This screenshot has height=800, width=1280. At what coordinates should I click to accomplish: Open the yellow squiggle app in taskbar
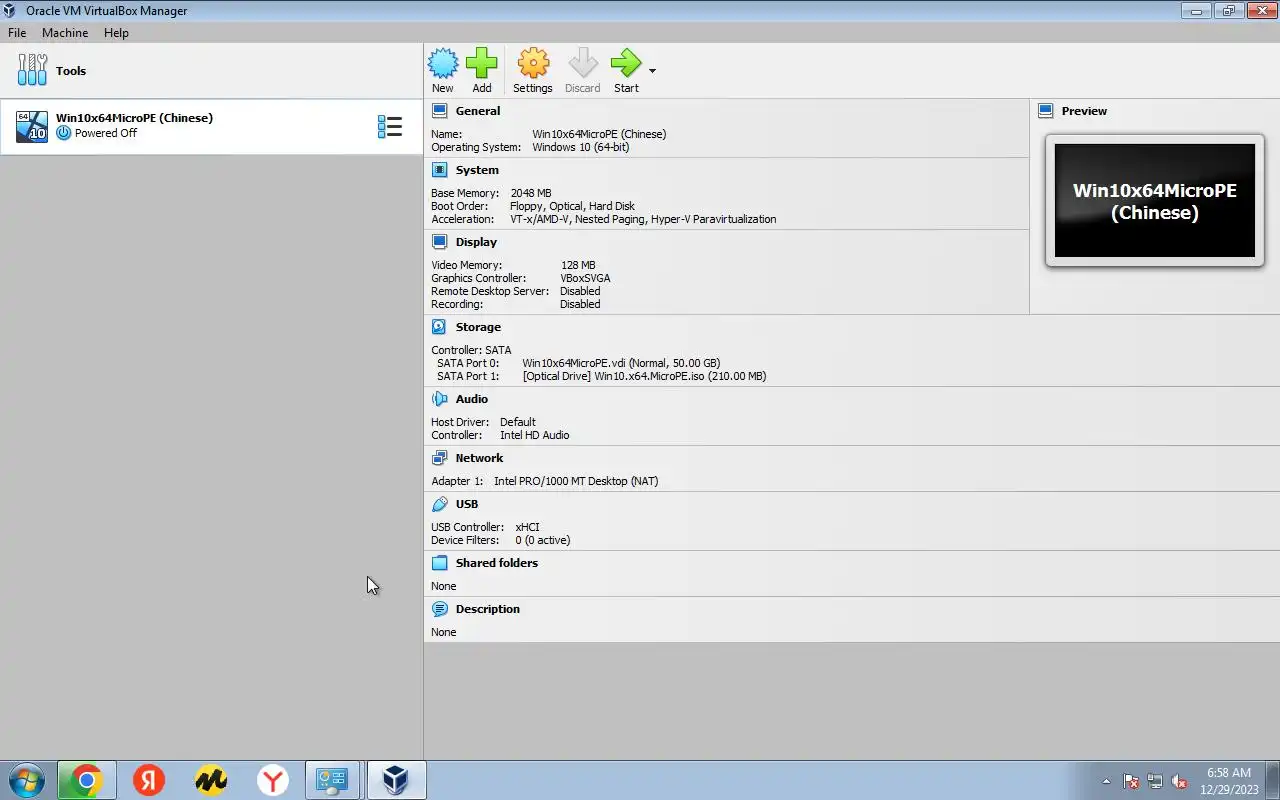click(211, 780)
